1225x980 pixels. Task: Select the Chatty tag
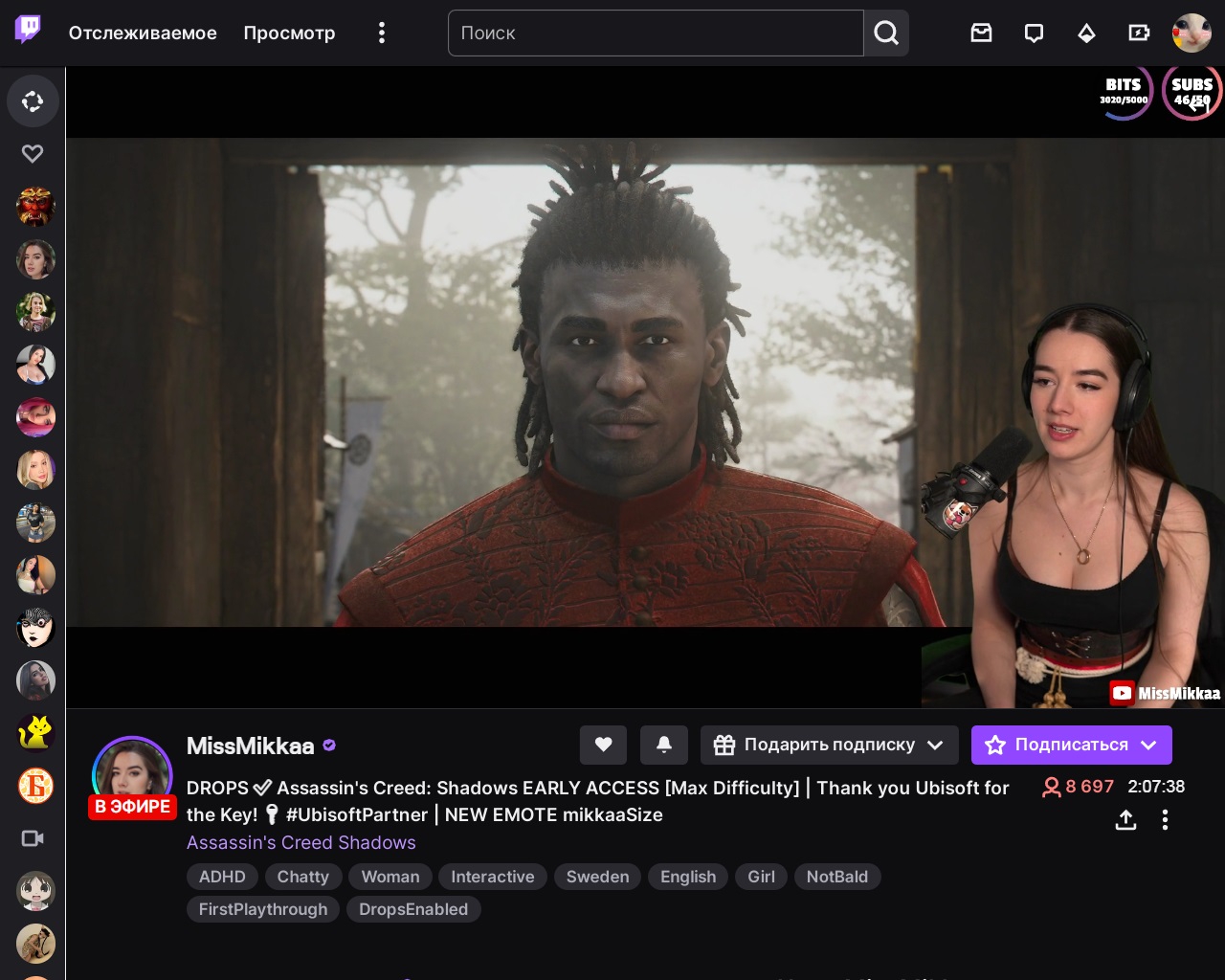coord(302,877)
